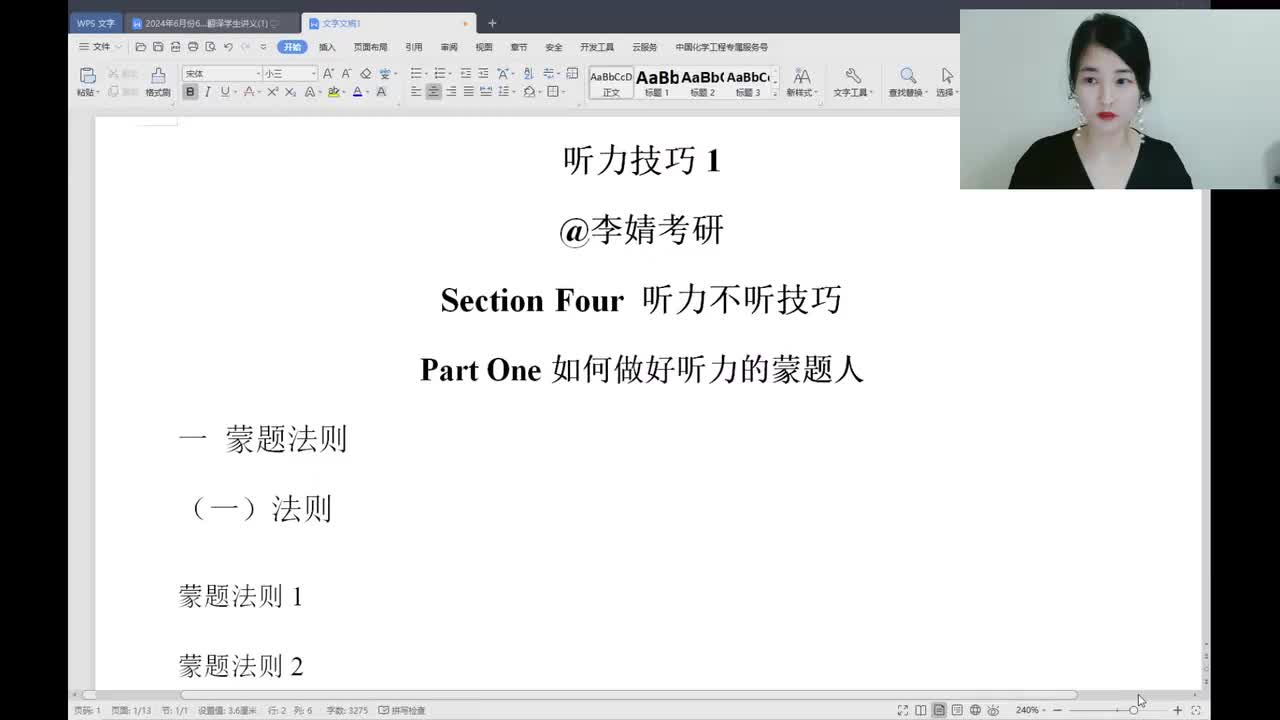This screenshot has width=1280, height=720.
Task: Apply the 标题 2 style
Action: coord(703,82)
